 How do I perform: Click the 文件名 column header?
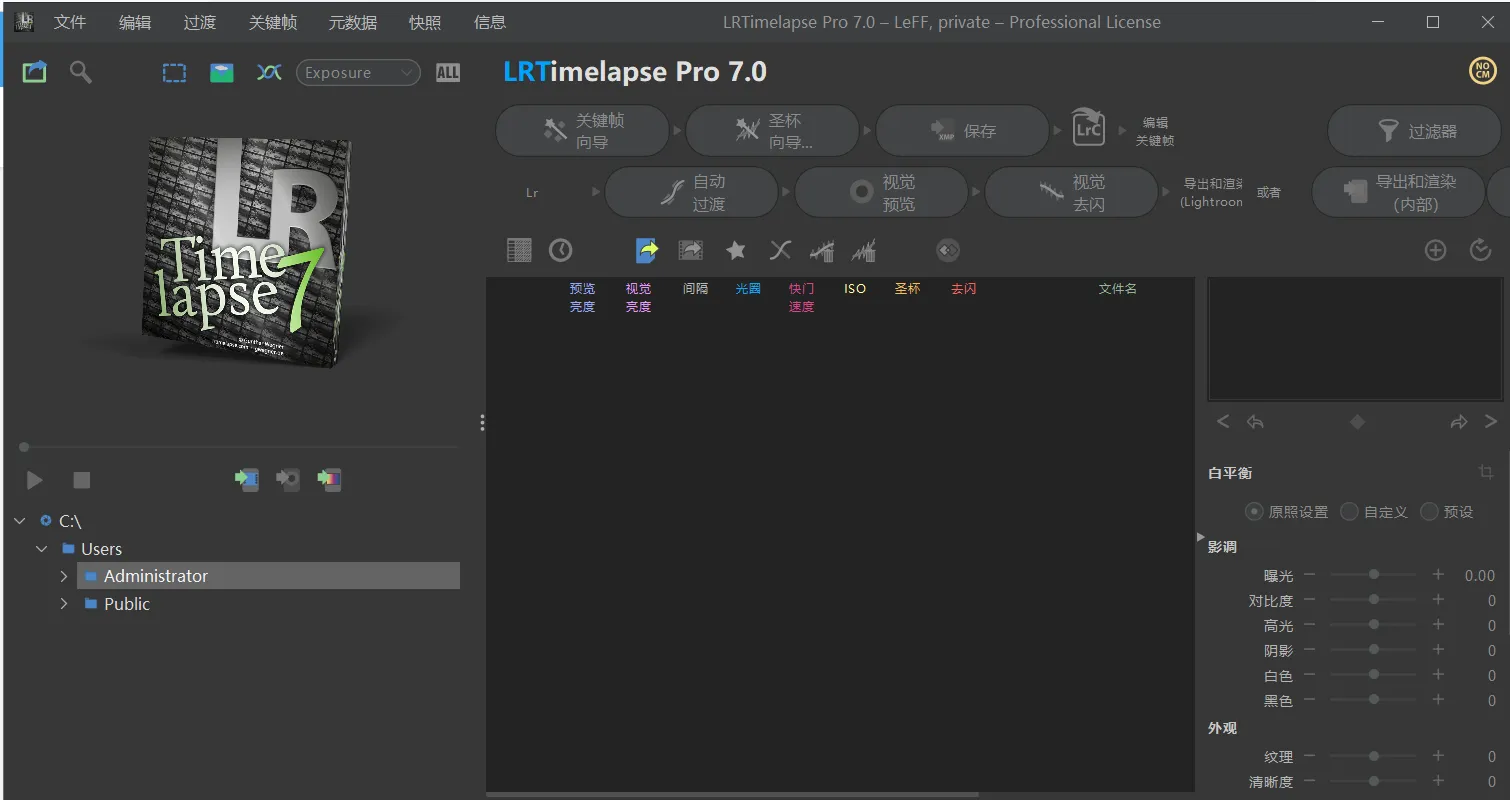click(1118, 289)
